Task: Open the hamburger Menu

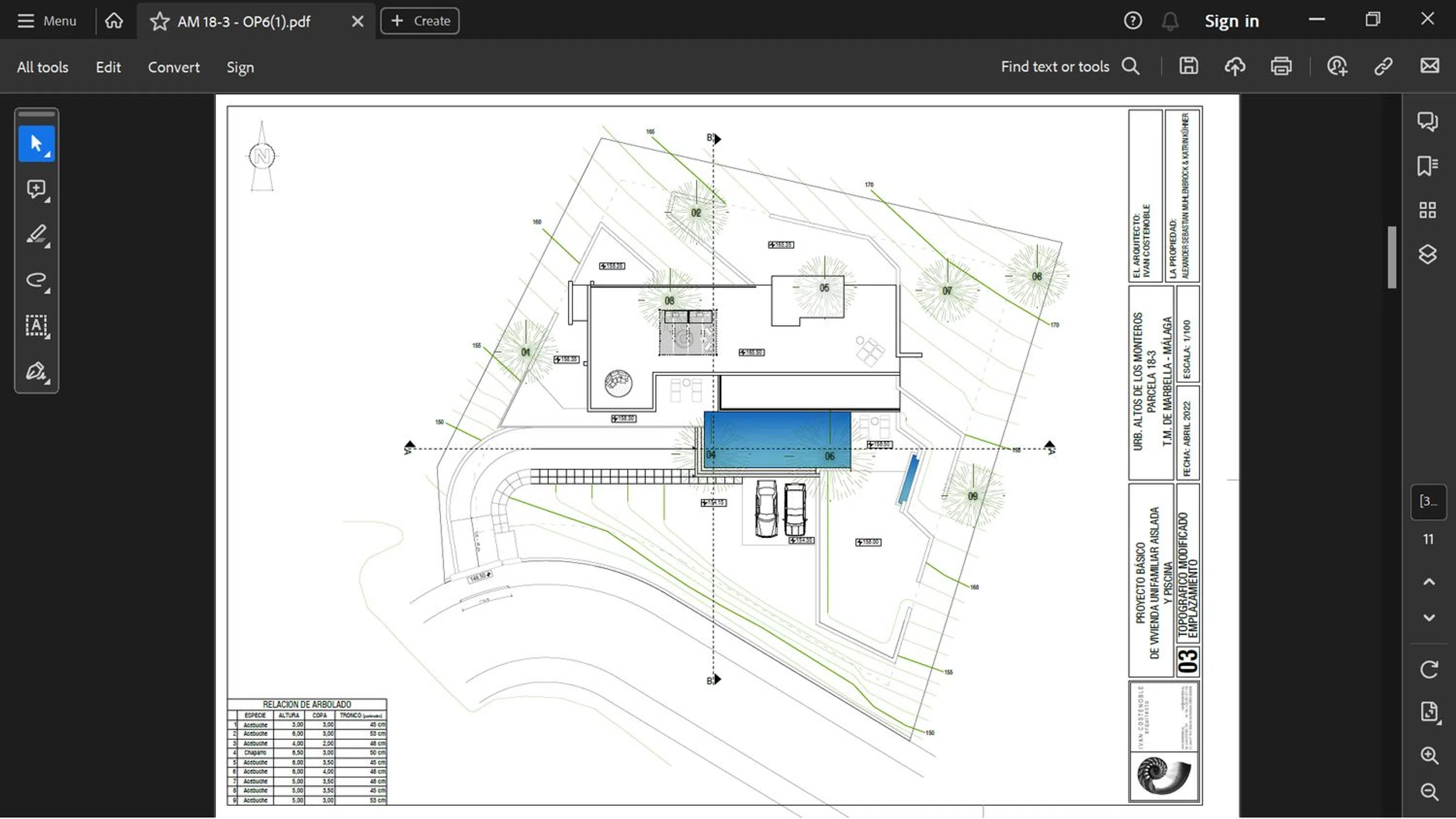Action: [46, 21]
